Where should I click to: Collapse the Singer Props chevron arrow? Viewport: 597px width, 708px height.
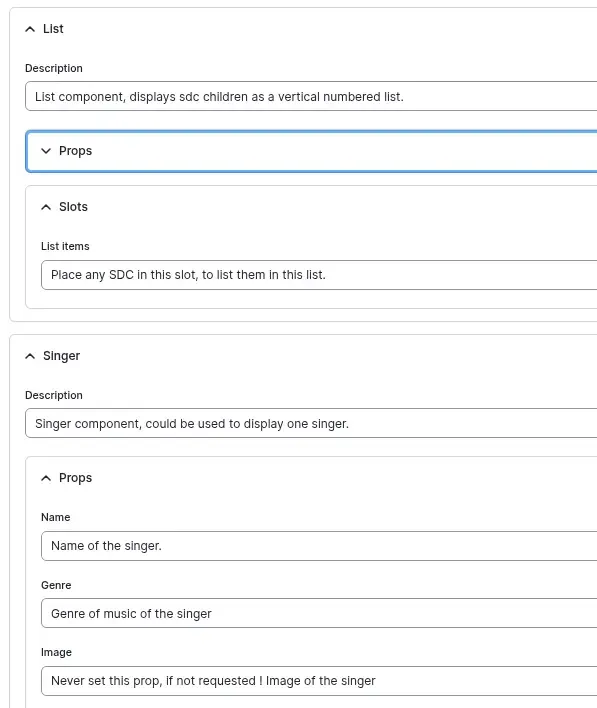[46, 478]
